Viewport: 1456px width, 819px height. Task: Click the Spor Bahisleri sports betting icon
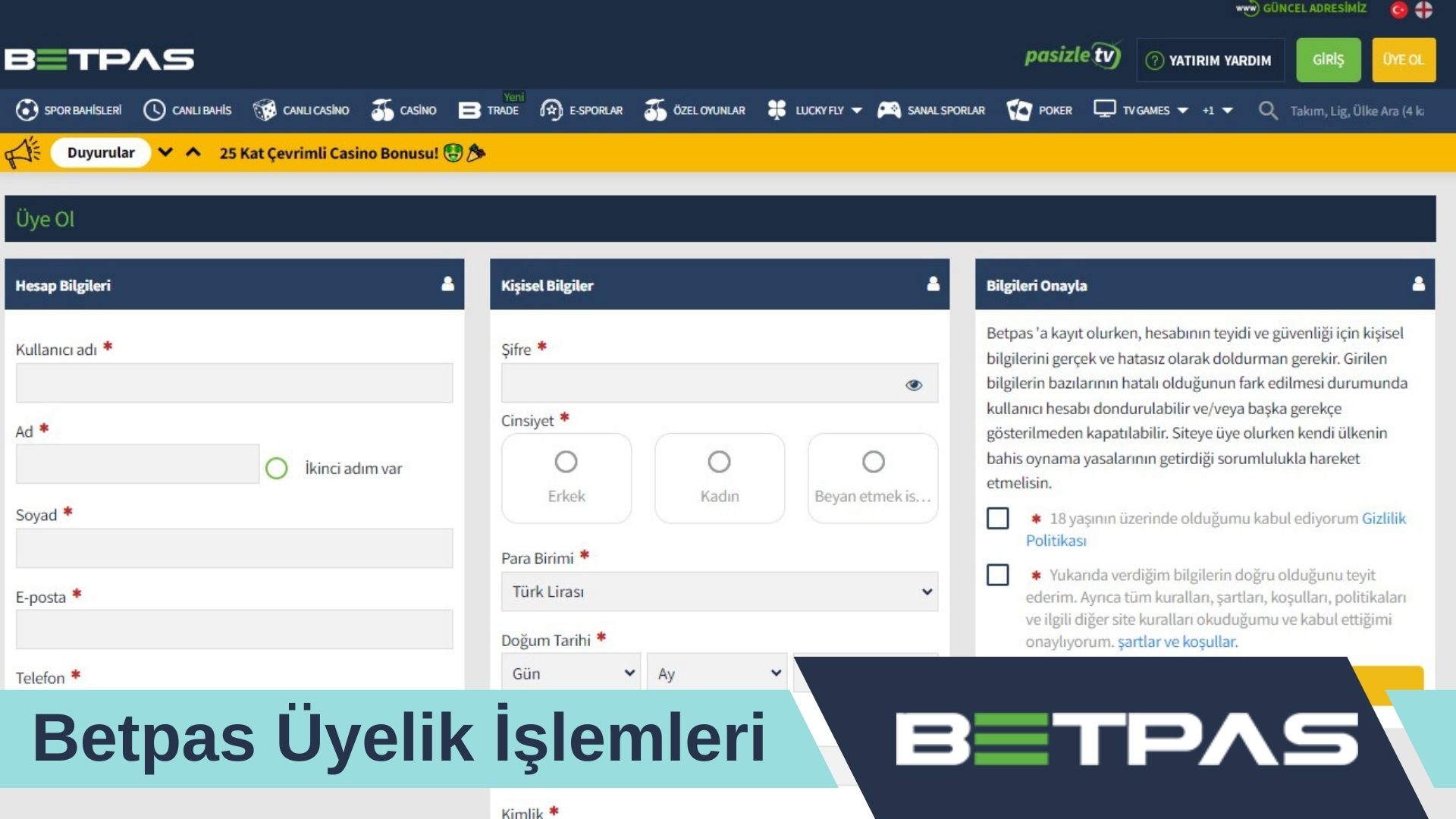(x=28, y=109)
